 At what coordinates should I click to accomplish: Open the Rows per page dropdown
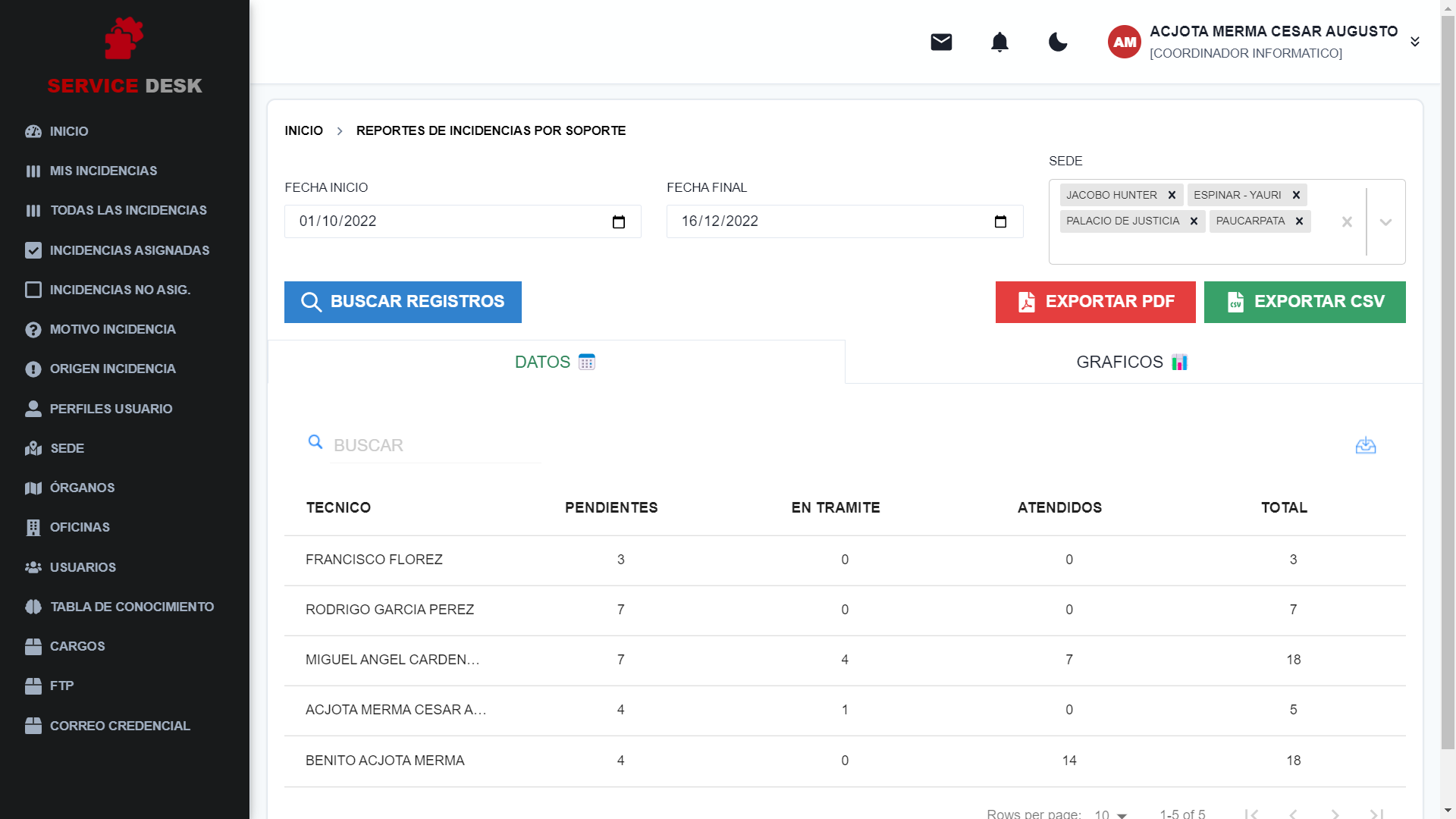(1109, 814)
